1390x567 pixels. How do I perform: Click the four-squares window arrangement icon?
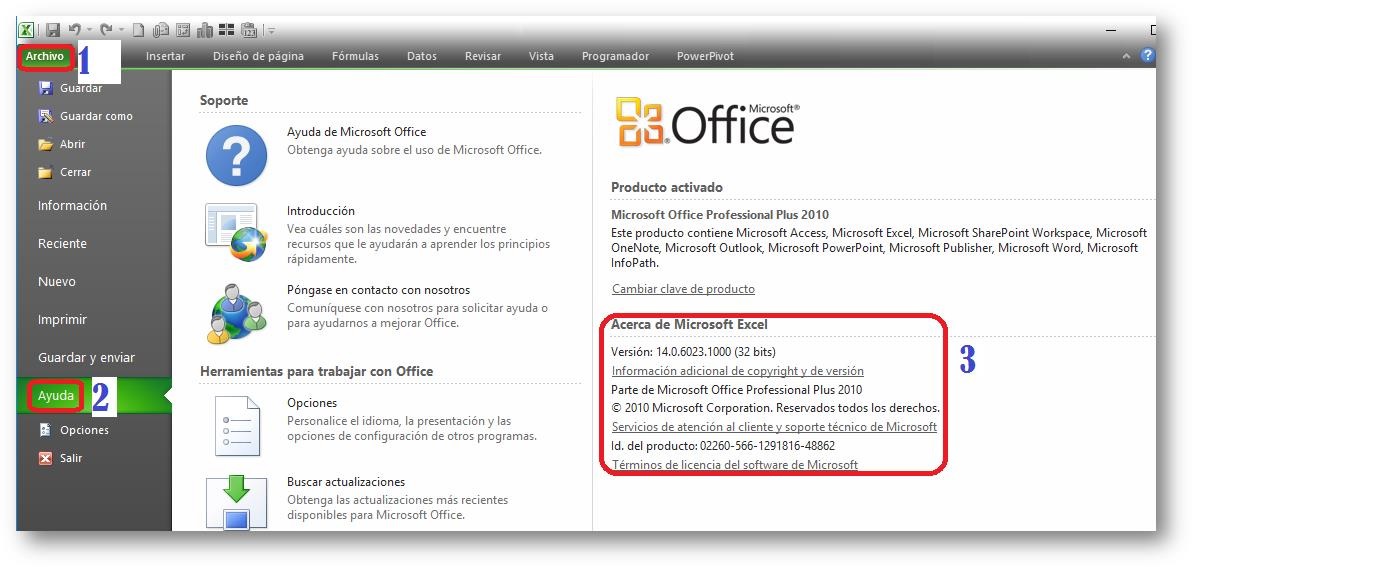227,31
